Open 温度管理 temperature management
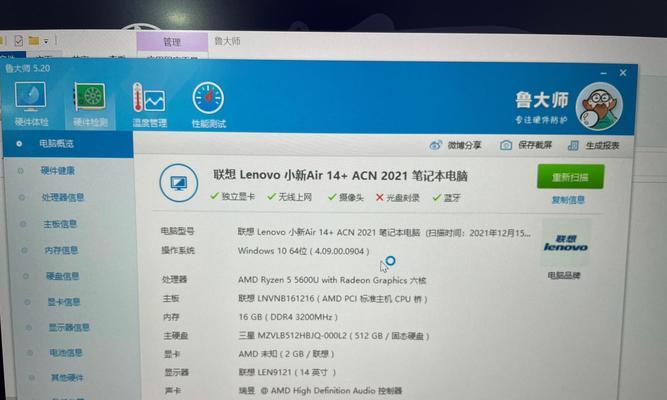Viewport: 667px width, 400px height. point(149,105)
